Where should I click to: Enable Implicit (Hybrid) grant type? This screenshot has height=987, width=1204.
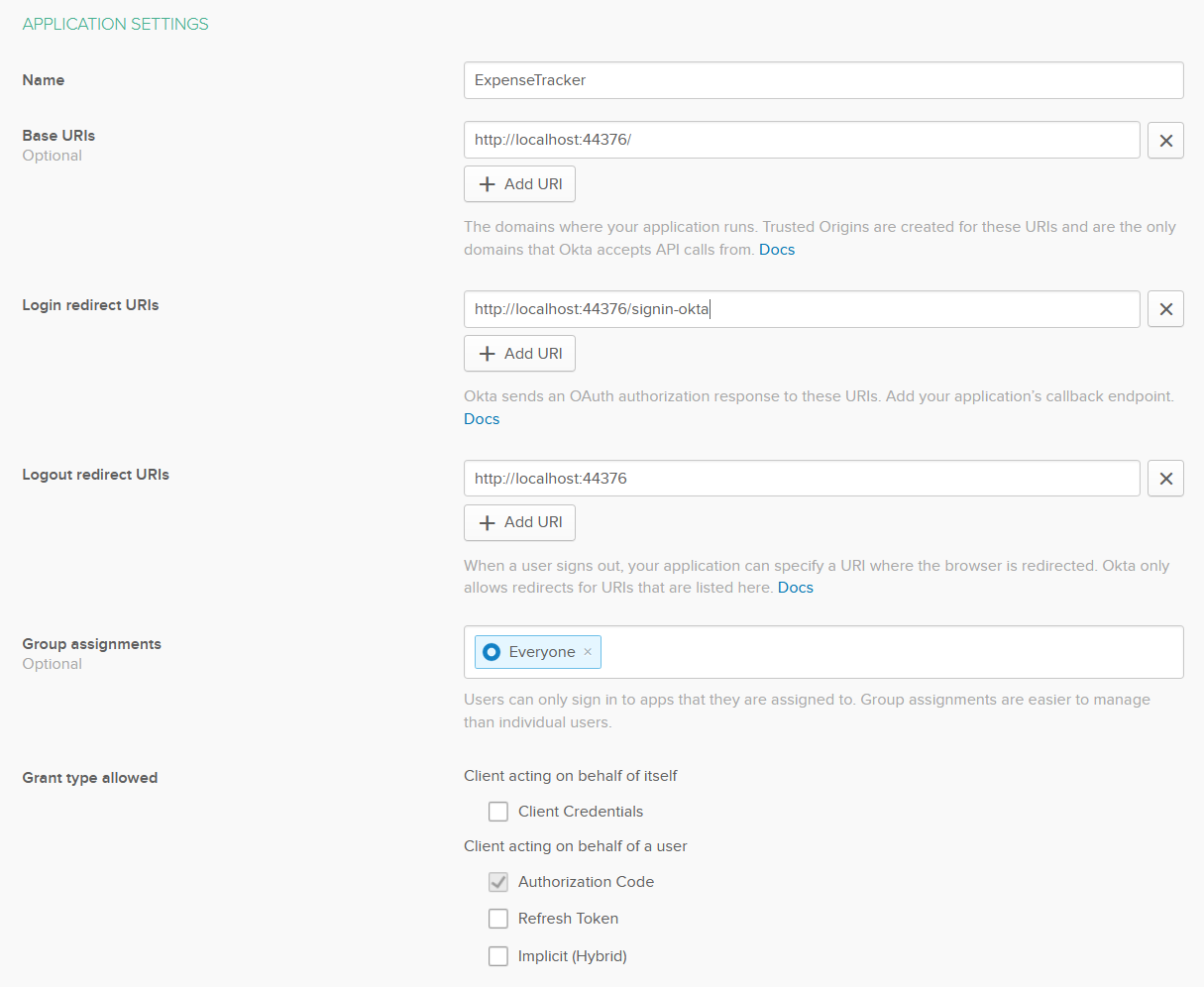pos(498,956)
